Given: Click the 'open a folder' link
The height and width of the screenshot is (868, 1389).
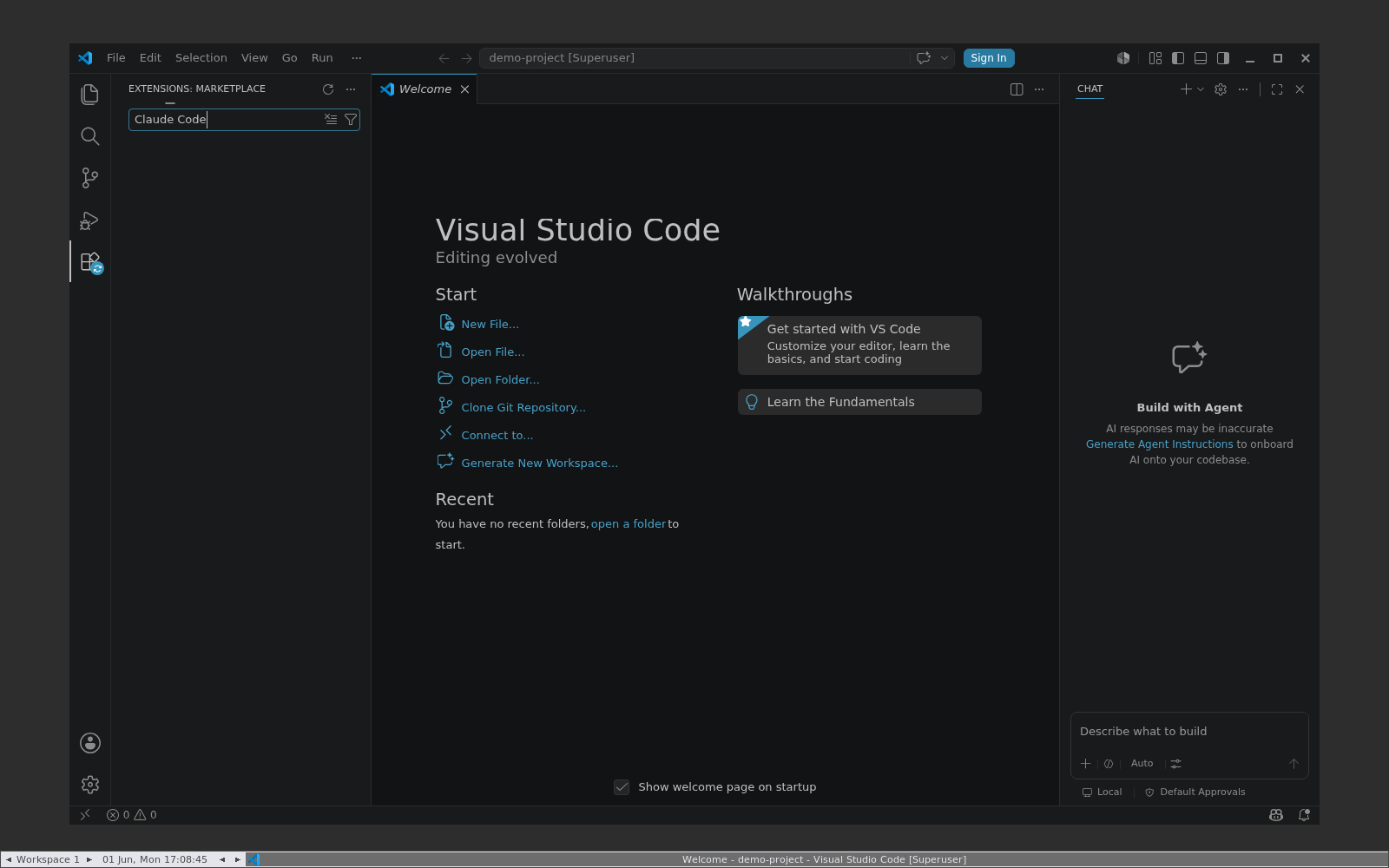Looking at the screenshot, I should click(x=629, y=524).
